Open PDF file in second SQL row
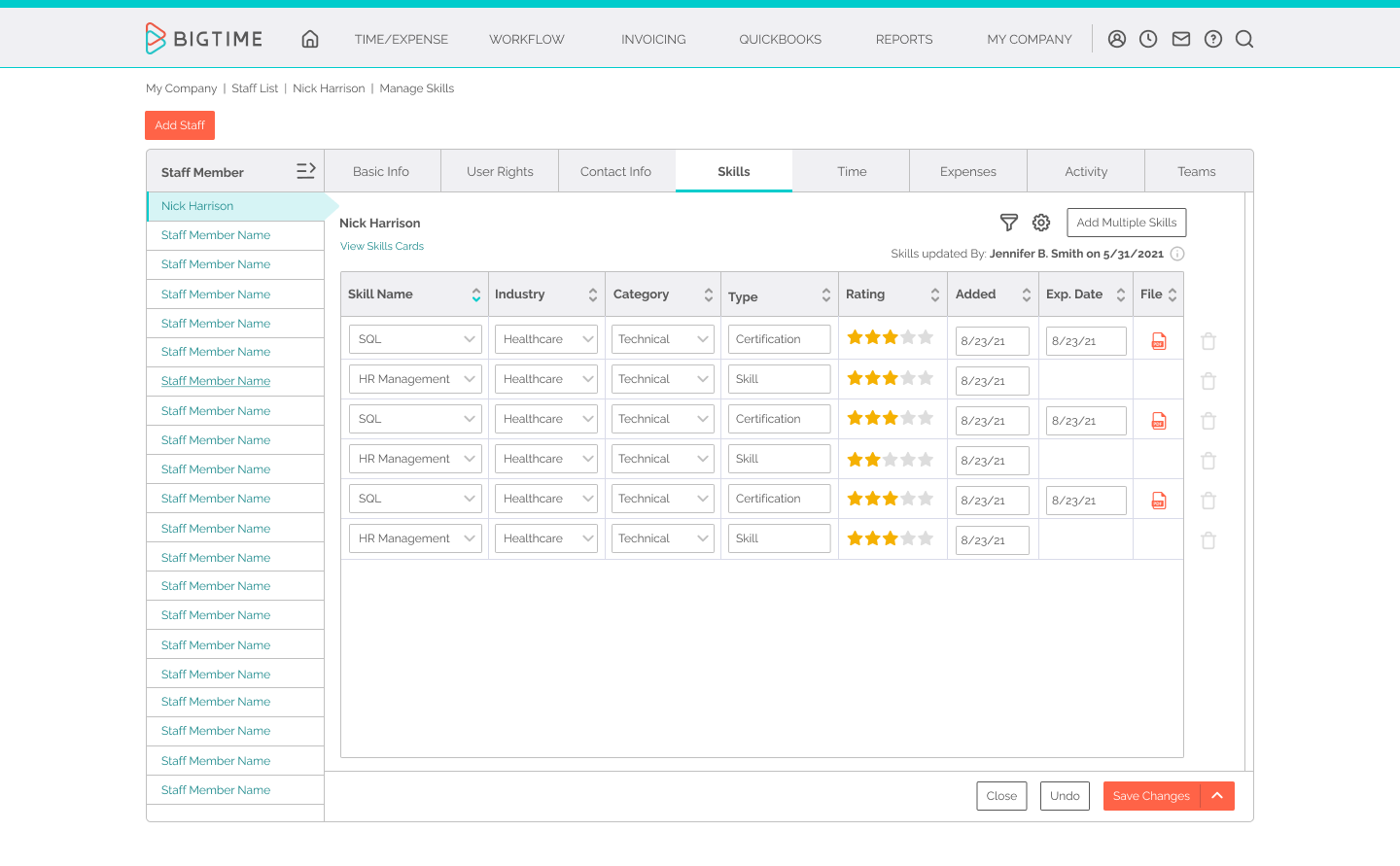 tap(1159, 421)
